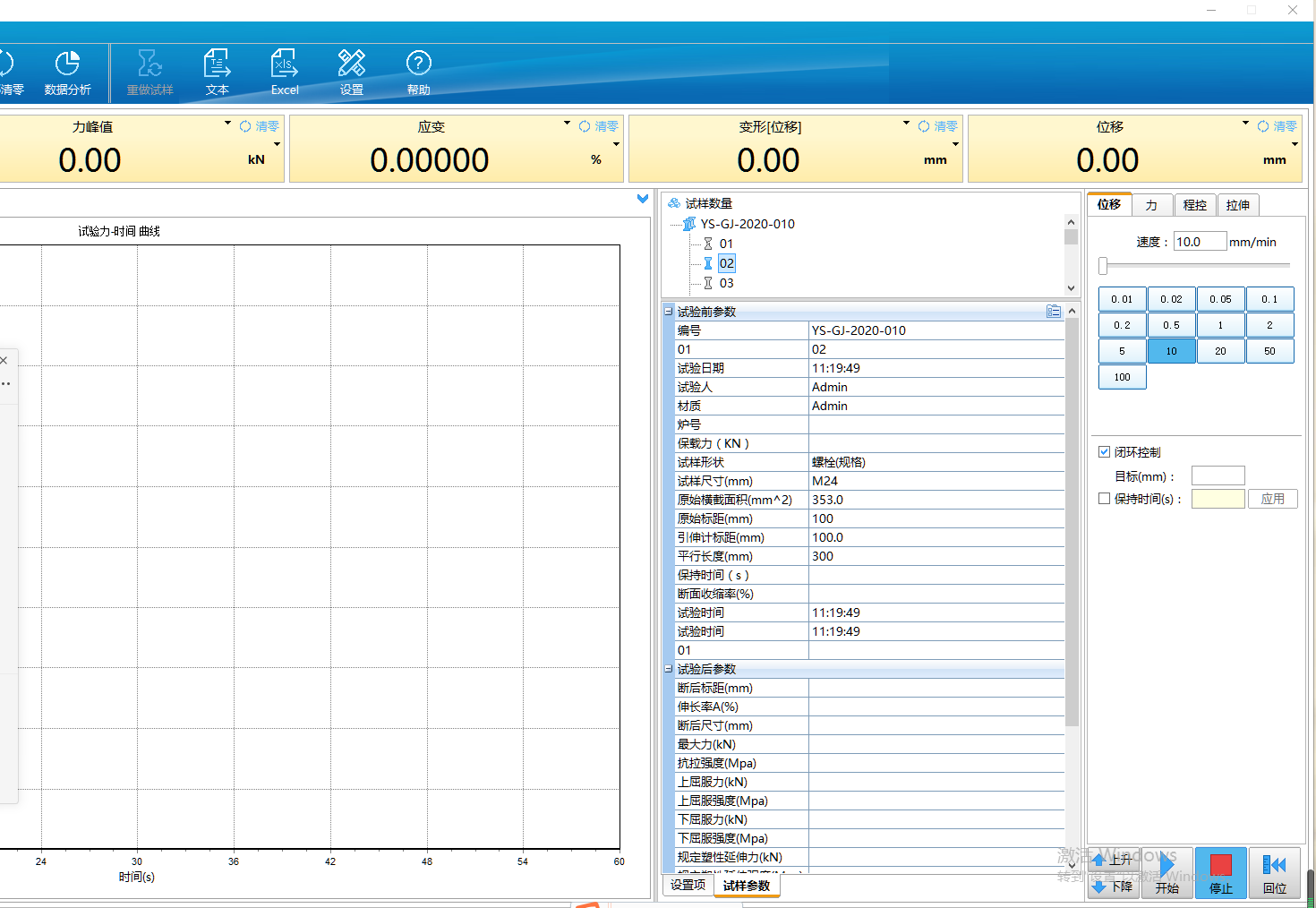Screen dimensions: 1316x908
Task: Open the 数据分析 data analysis tool
Action: coord(68,73)
